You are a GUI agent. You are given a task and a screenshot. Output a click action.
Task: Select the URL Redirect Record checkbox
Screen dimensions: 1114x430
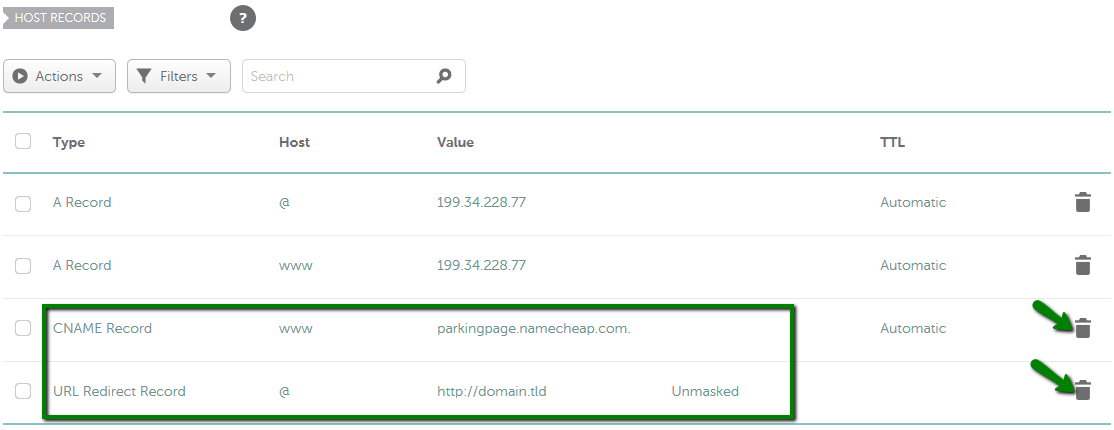pos(23,391)
